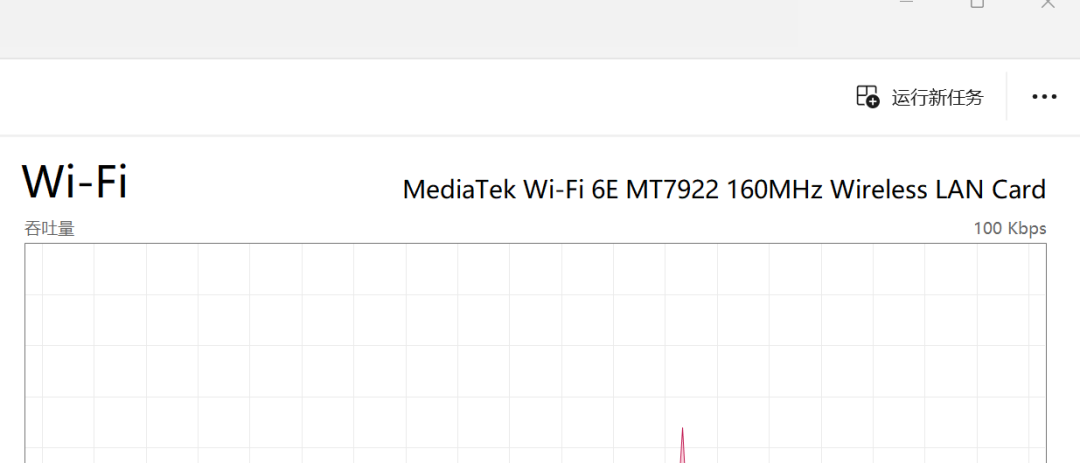Click the MT7922 model number text
1080x463 pixels.
[672, 189]
